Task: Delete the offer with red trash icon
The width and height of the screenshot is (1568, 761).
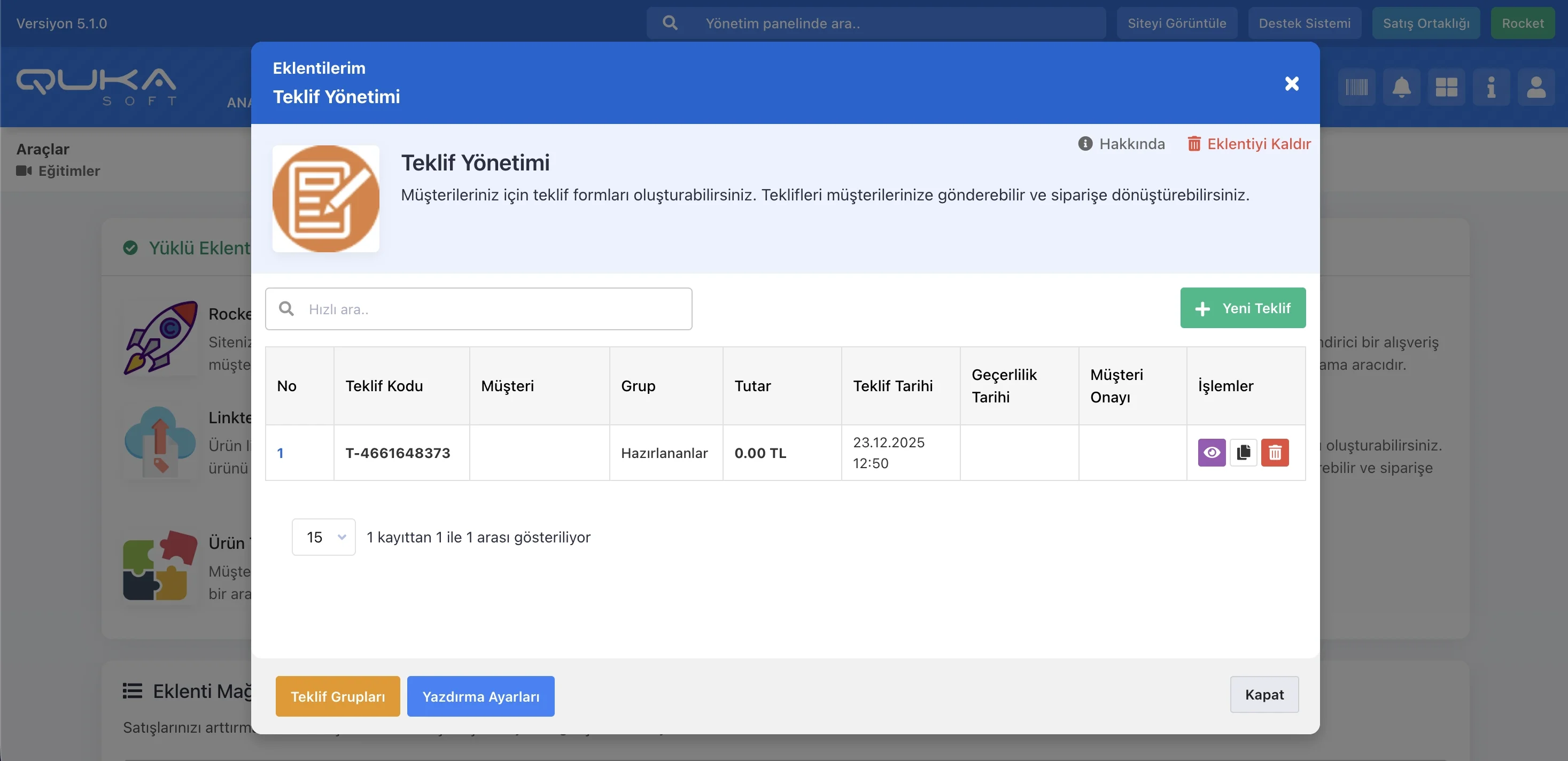Action: pos(1275,452)
